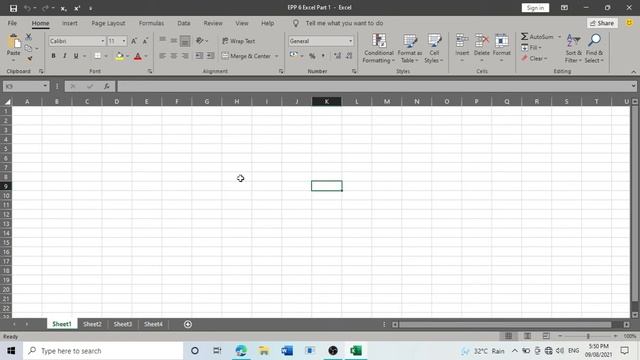Expand the Name Box dropdown arrow
The height and width of the screenshot is (360, 640).
click(x=45, y=86)
